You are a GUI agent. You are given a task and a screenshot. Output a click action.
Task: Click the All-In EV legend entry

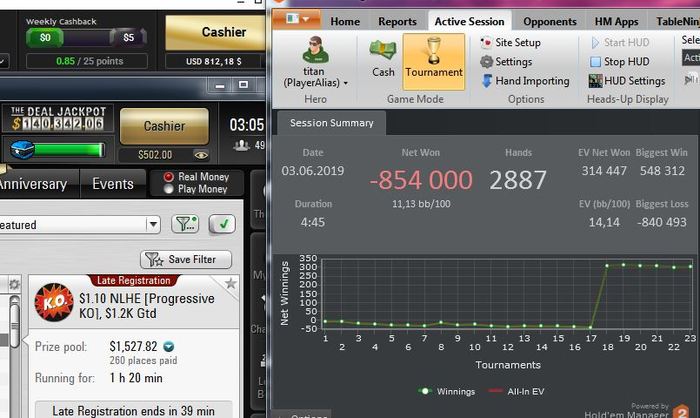tap(517, 391)
